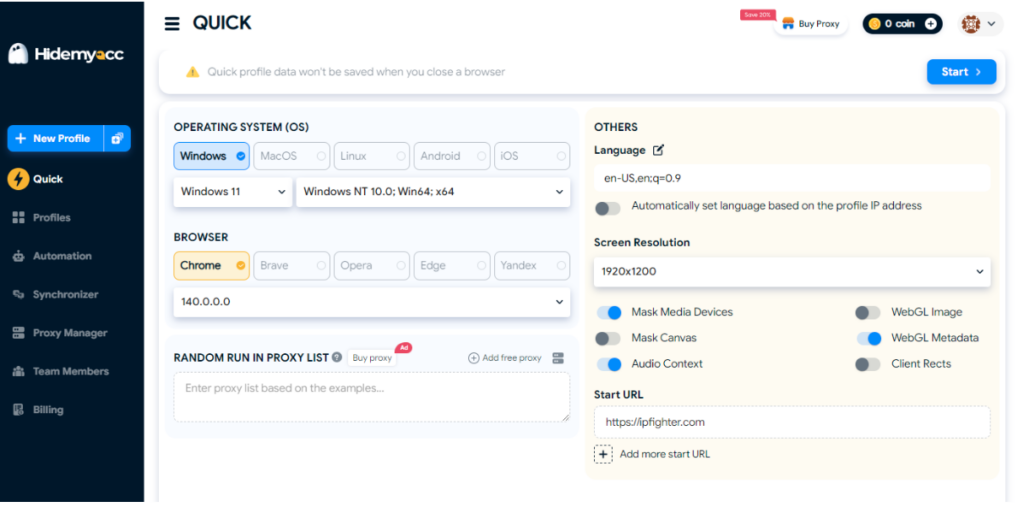The height and width of the screenshot is (507, 1024).
Task: Click the proxy list text area
Action: (372, 397)
